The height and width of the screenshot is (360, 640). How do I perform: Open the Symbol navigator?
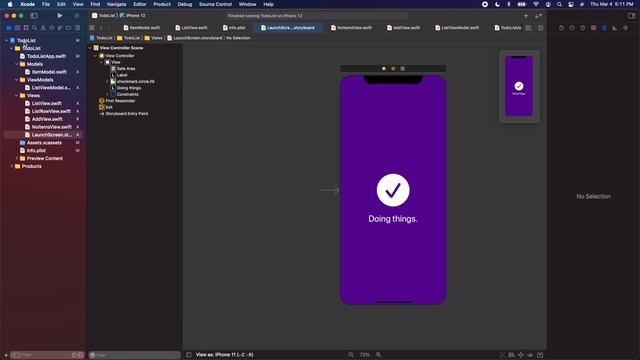[x=26, y=28]
